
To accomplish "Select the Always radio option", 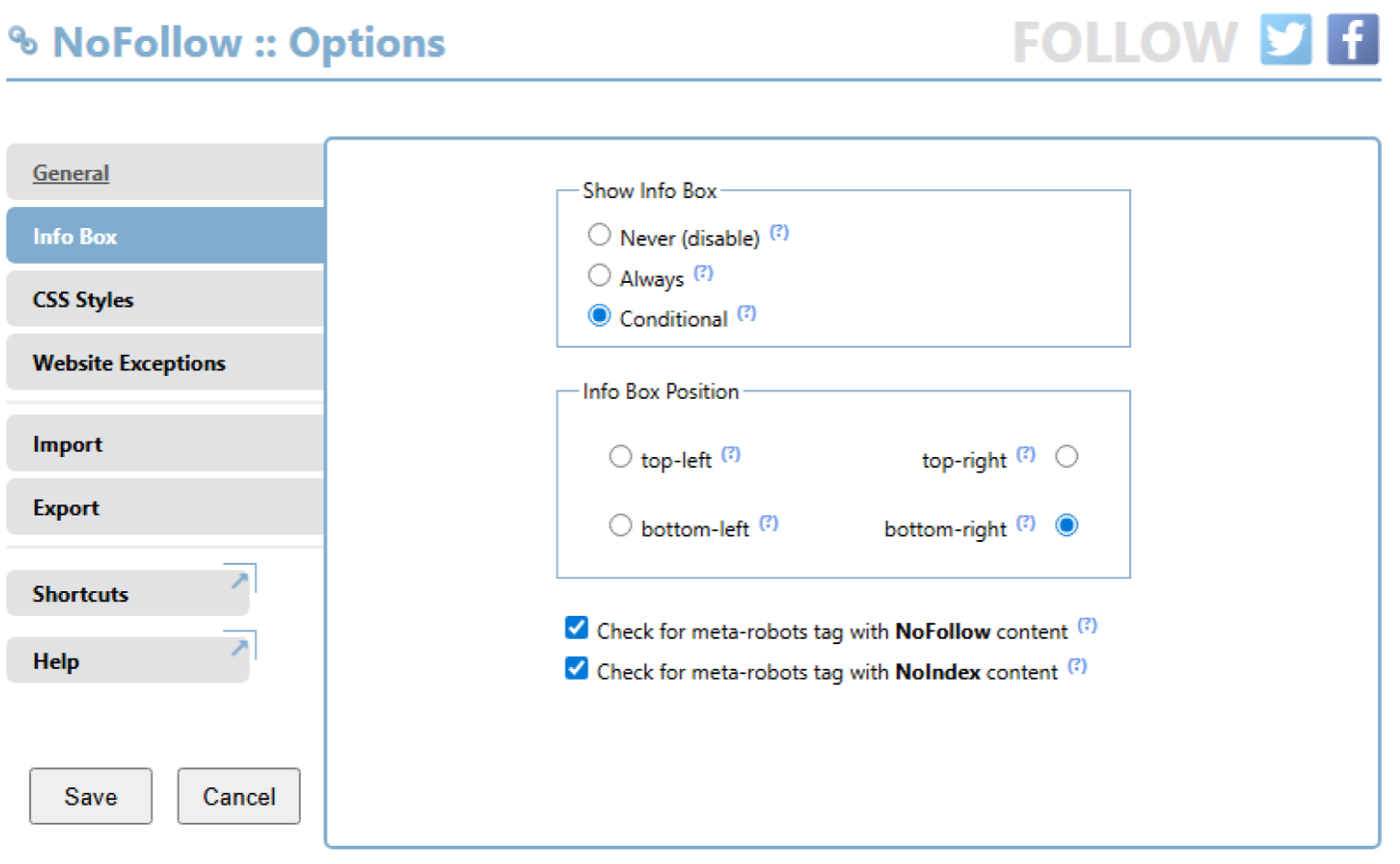I will tap(599, 275).
